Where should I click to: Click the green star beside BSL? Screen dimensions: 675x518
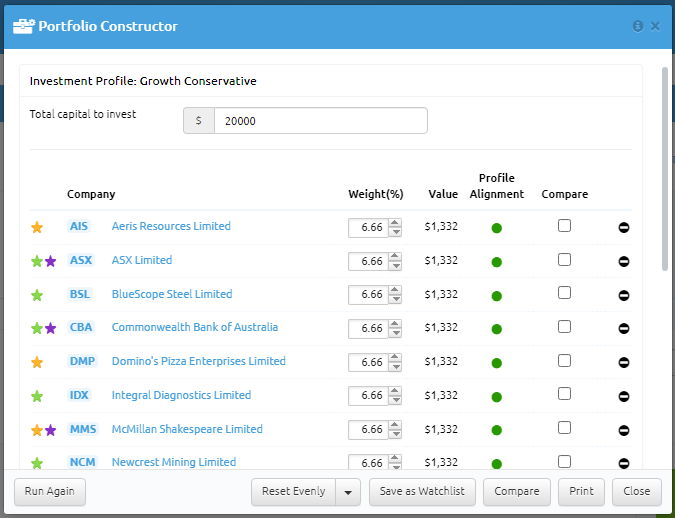coord(37,295)
